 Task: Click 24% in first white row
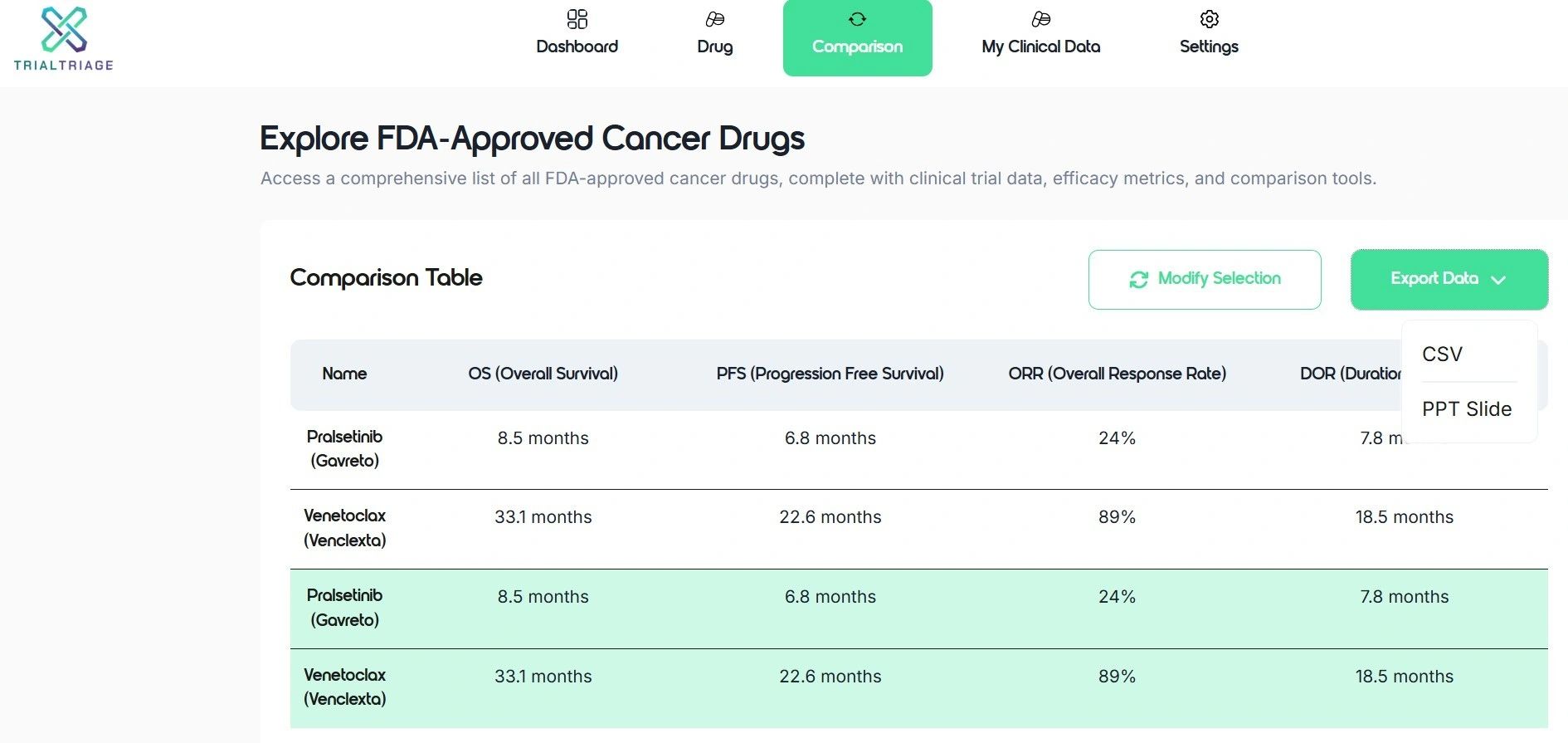pos(1118,438)
